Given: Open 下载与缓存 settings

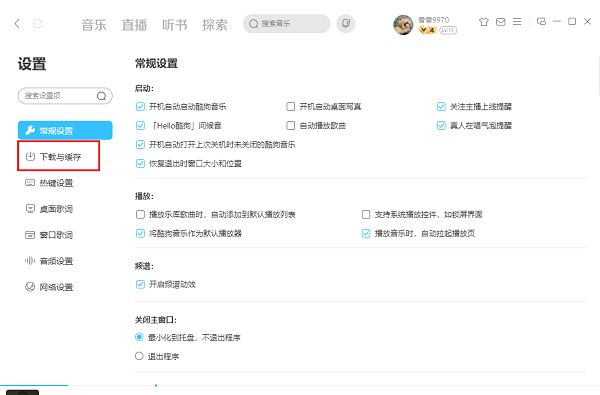Looking at the screenshot, I should [x=59, y=157].
